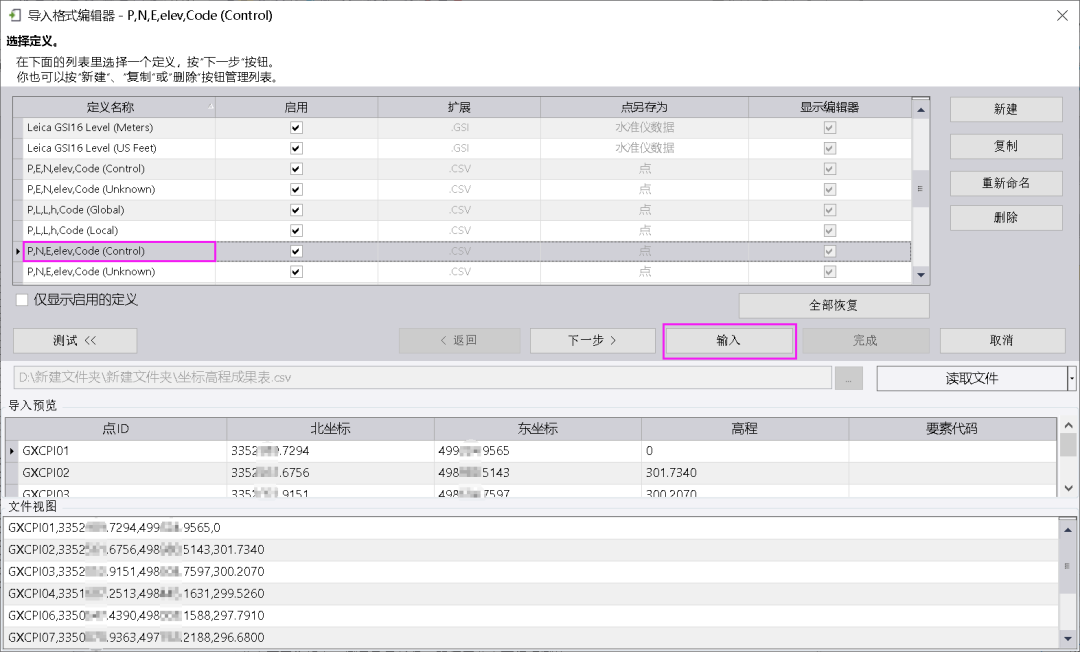Toggle 启用 checkbox for Leica GSI16 Level (Meters)
Image resolution: width=1080 pixels, height=652 pixels.
(295, 127)
